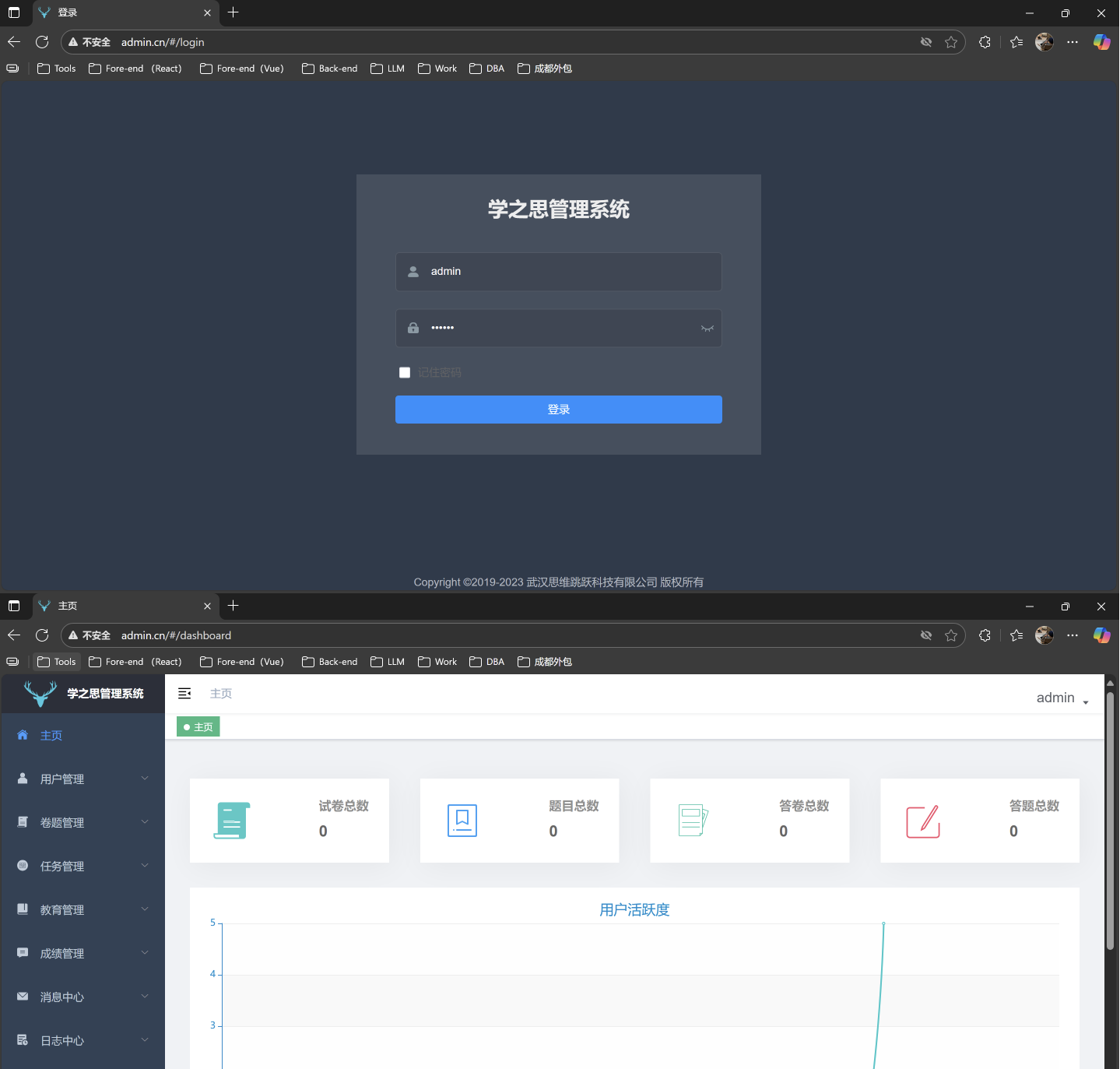Click the 主页 breadcrumb link
This screenshot has height=1069, width=1120.
tap(221, 694)
